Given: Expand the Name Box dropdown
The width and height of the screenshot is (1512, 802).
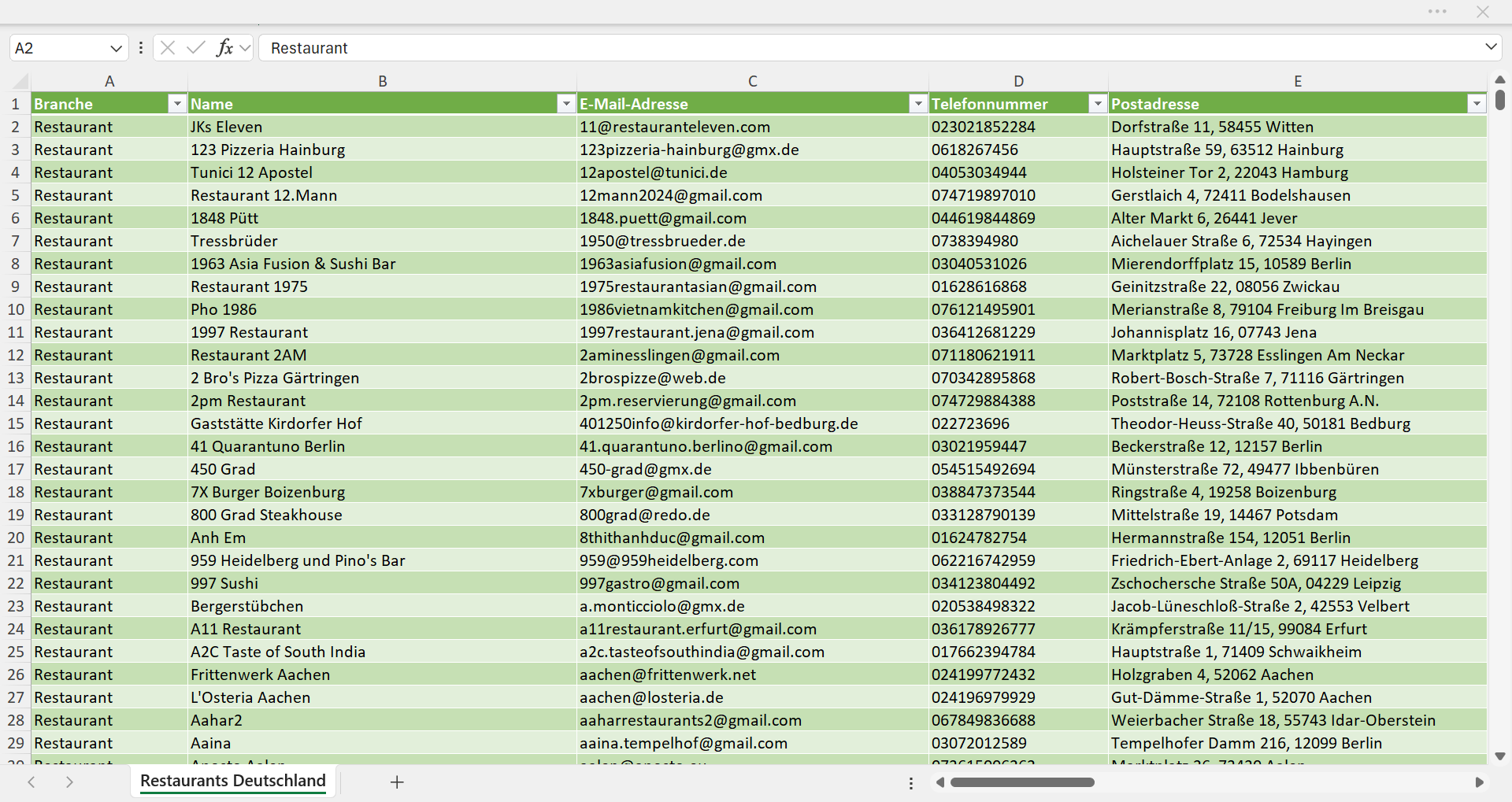Looking at the screenshot, I should pos(117,48).
